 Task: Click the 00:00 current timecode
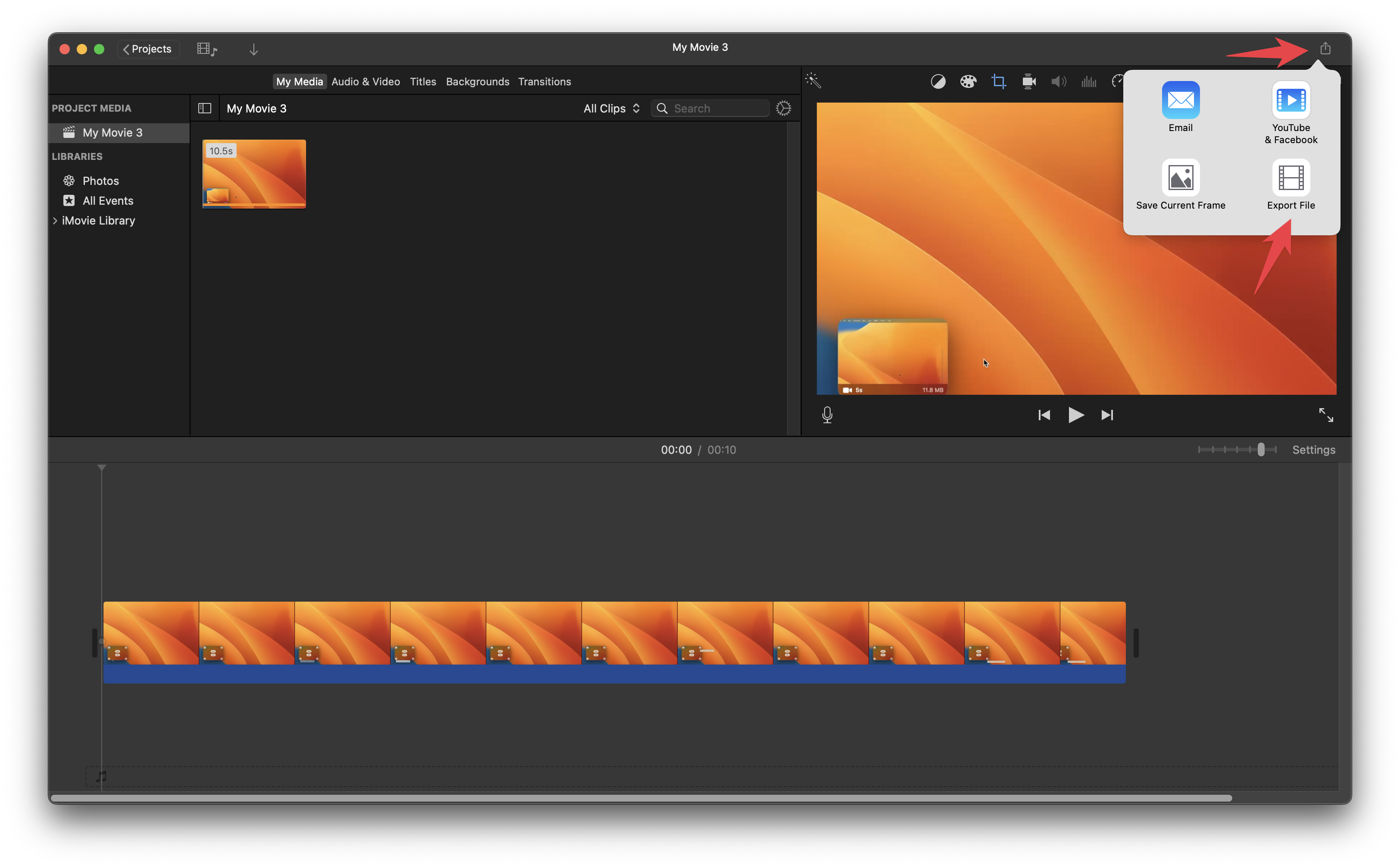point(675,450)
